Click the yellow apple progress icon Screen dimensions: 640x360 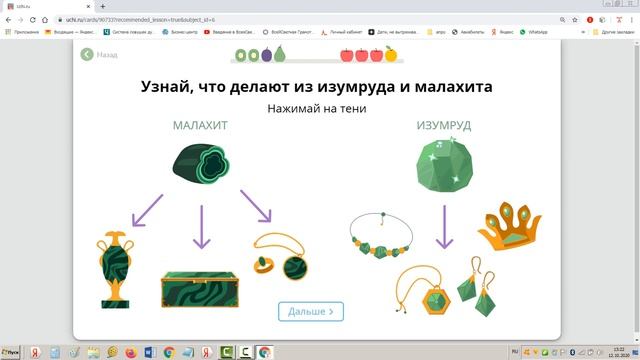point(391,54)
